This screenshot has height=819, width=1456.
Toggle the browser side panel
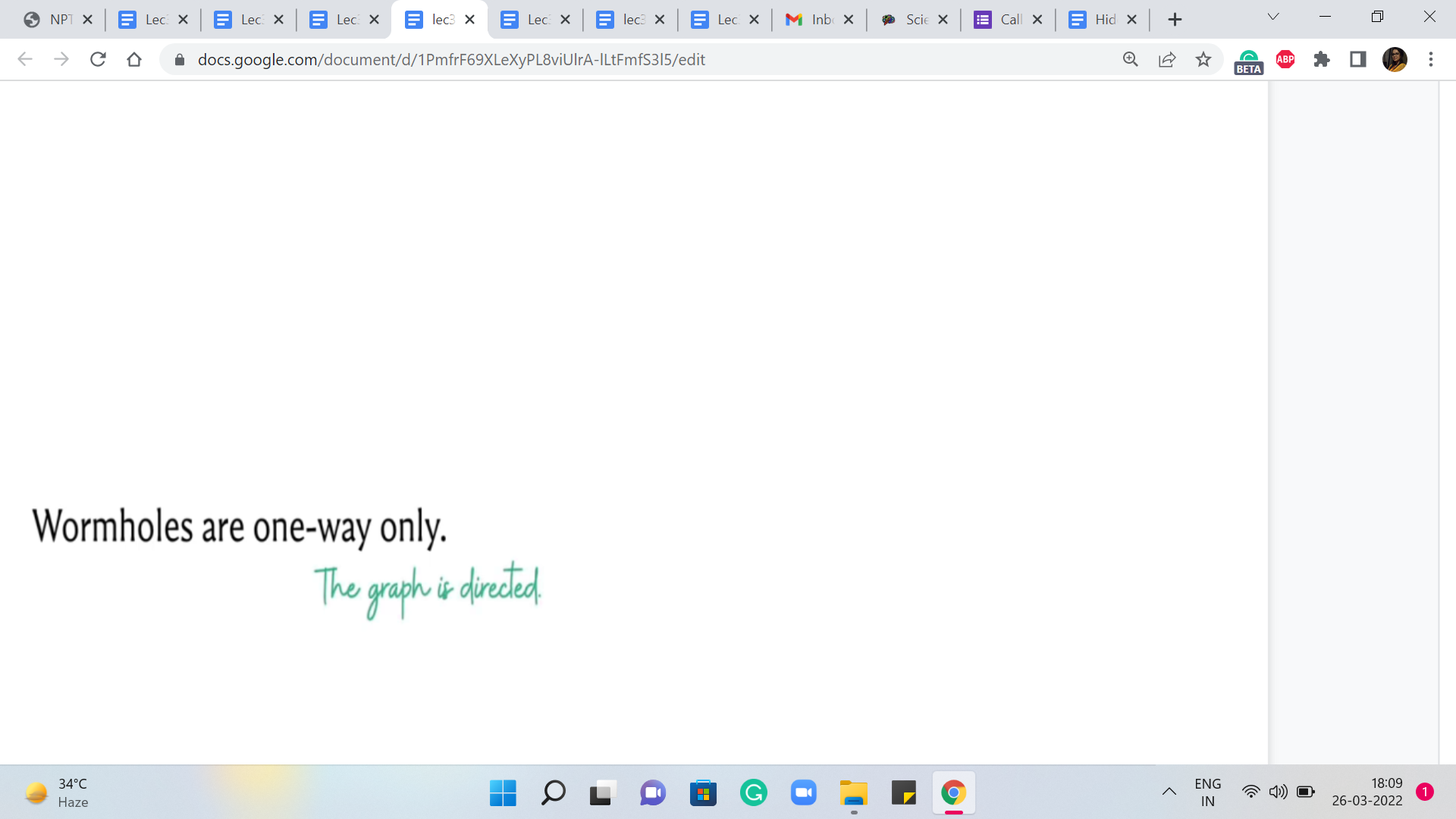point(1358,59)
